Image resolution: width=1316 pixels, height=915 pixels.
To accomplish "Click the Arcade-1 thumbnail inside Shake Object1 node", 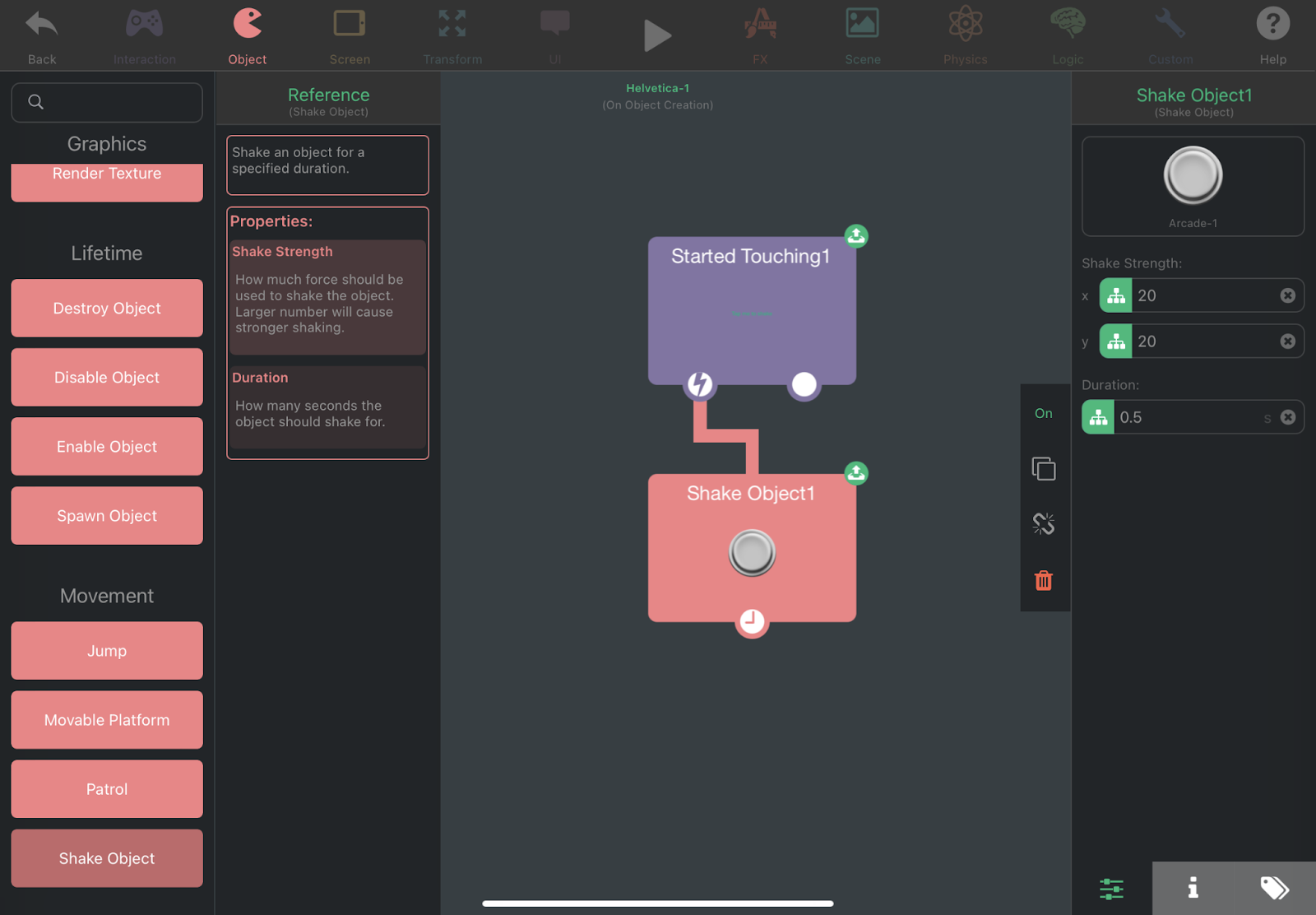I will point(752,553).
